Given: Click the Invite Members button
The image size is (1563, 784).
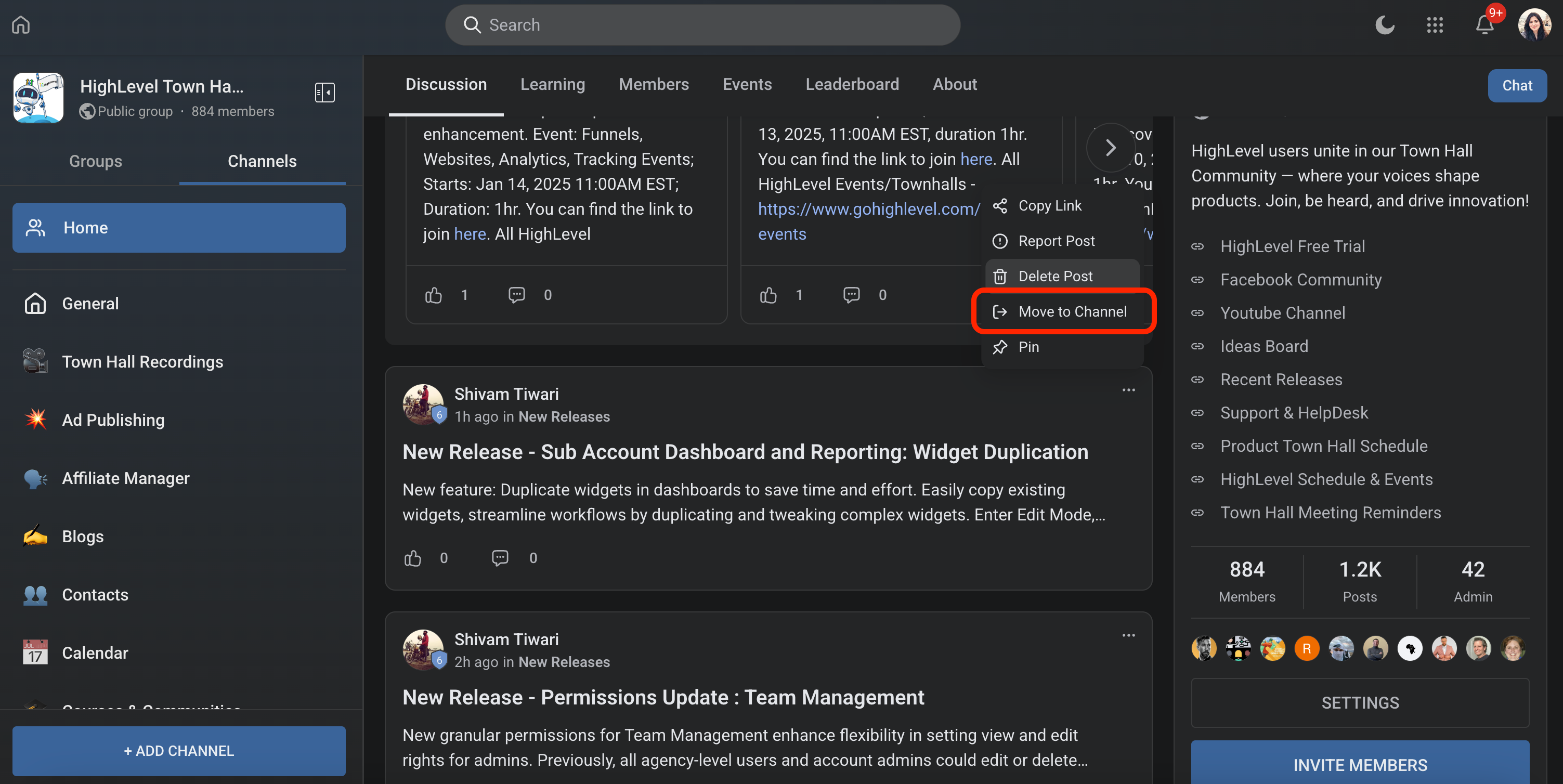Looking at the screenshot, I should click(x=1360, y=765).
